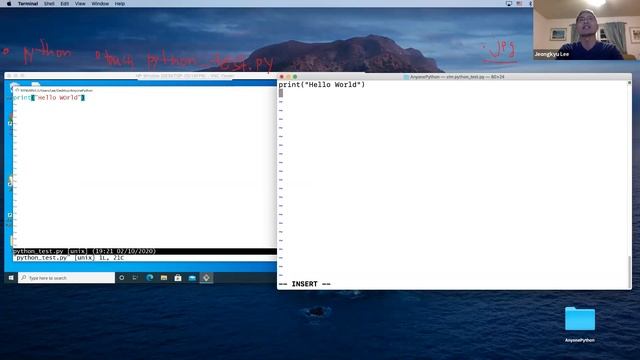Click the Terminal window title bar
Viewport: 640px width, 360px height.
(x=454, y=77)
